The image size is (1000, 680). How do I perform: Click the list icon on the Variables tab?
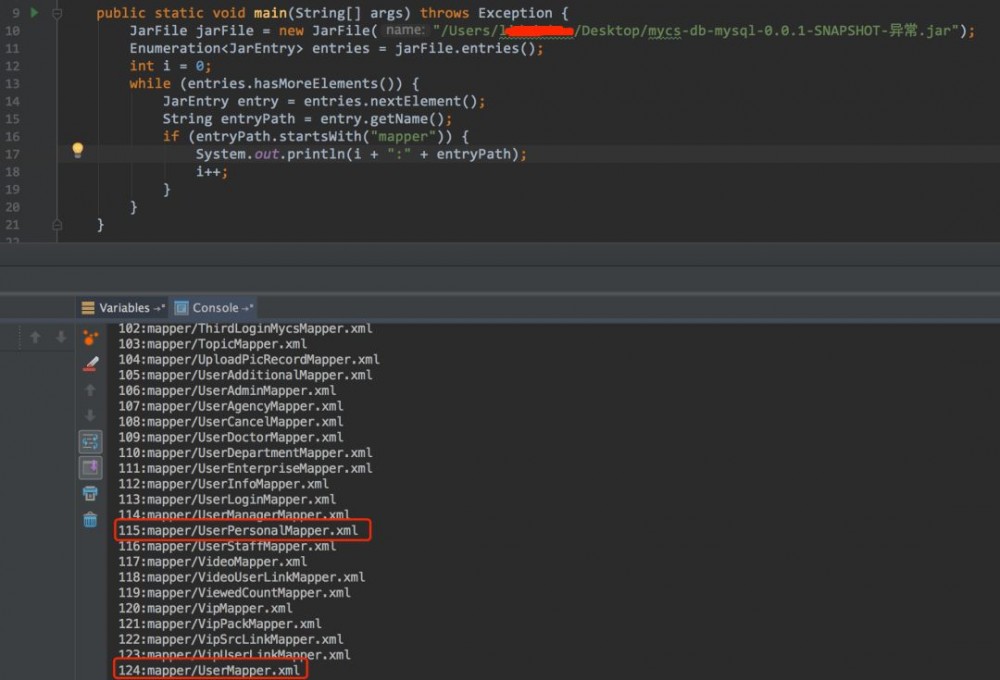(88, 308)
